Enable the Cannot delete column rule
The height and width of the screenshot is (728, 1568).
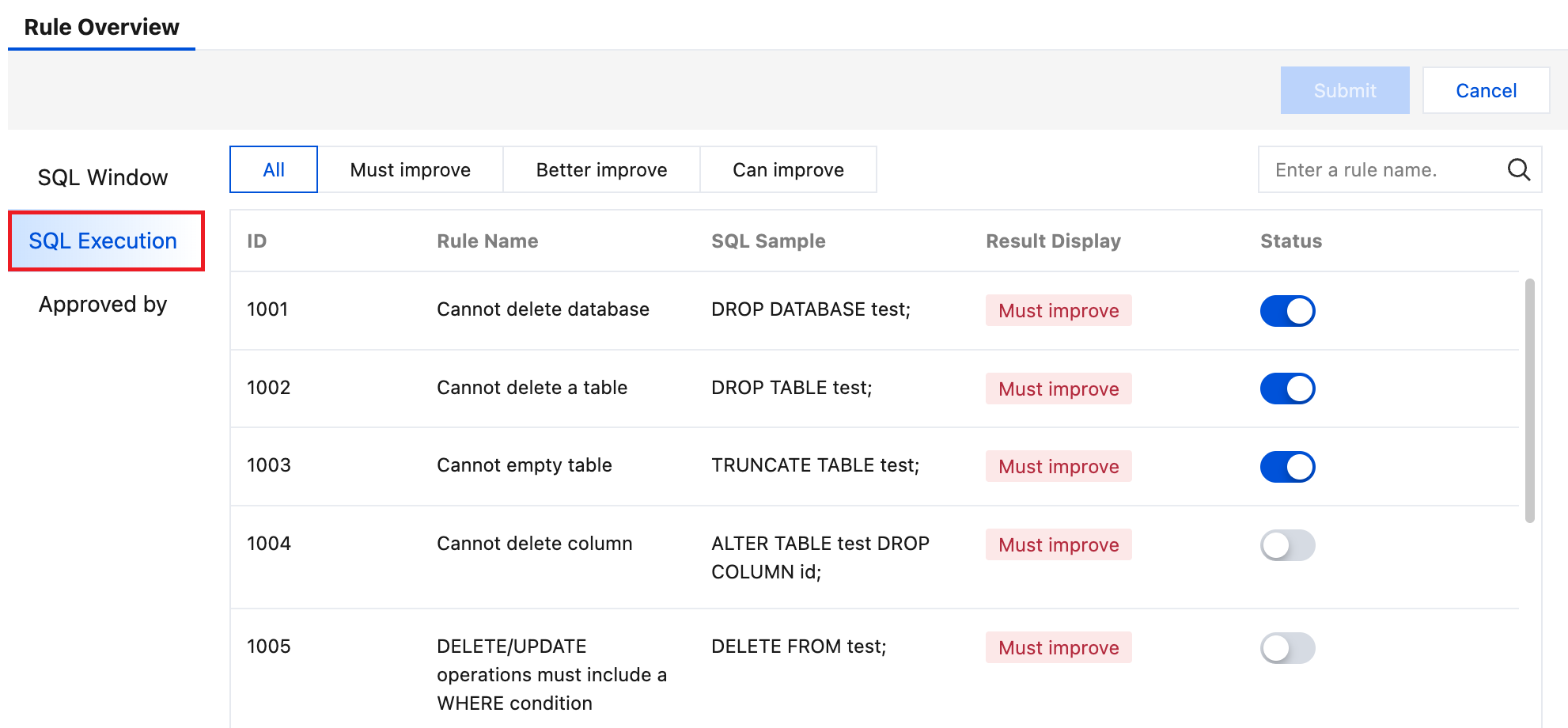1287,545
